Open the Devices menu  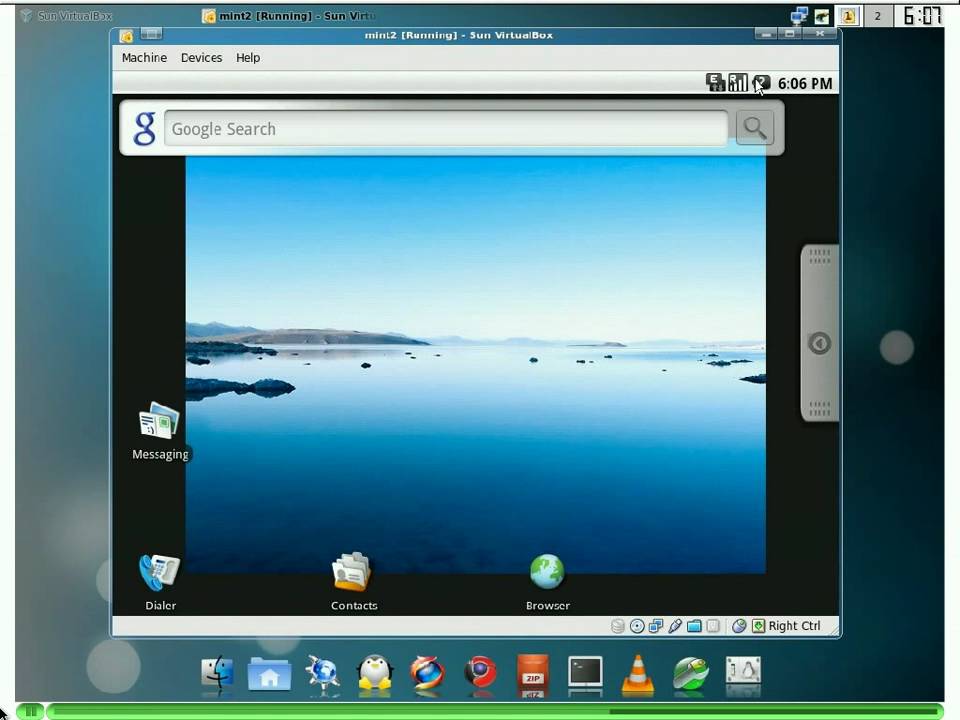201,58
